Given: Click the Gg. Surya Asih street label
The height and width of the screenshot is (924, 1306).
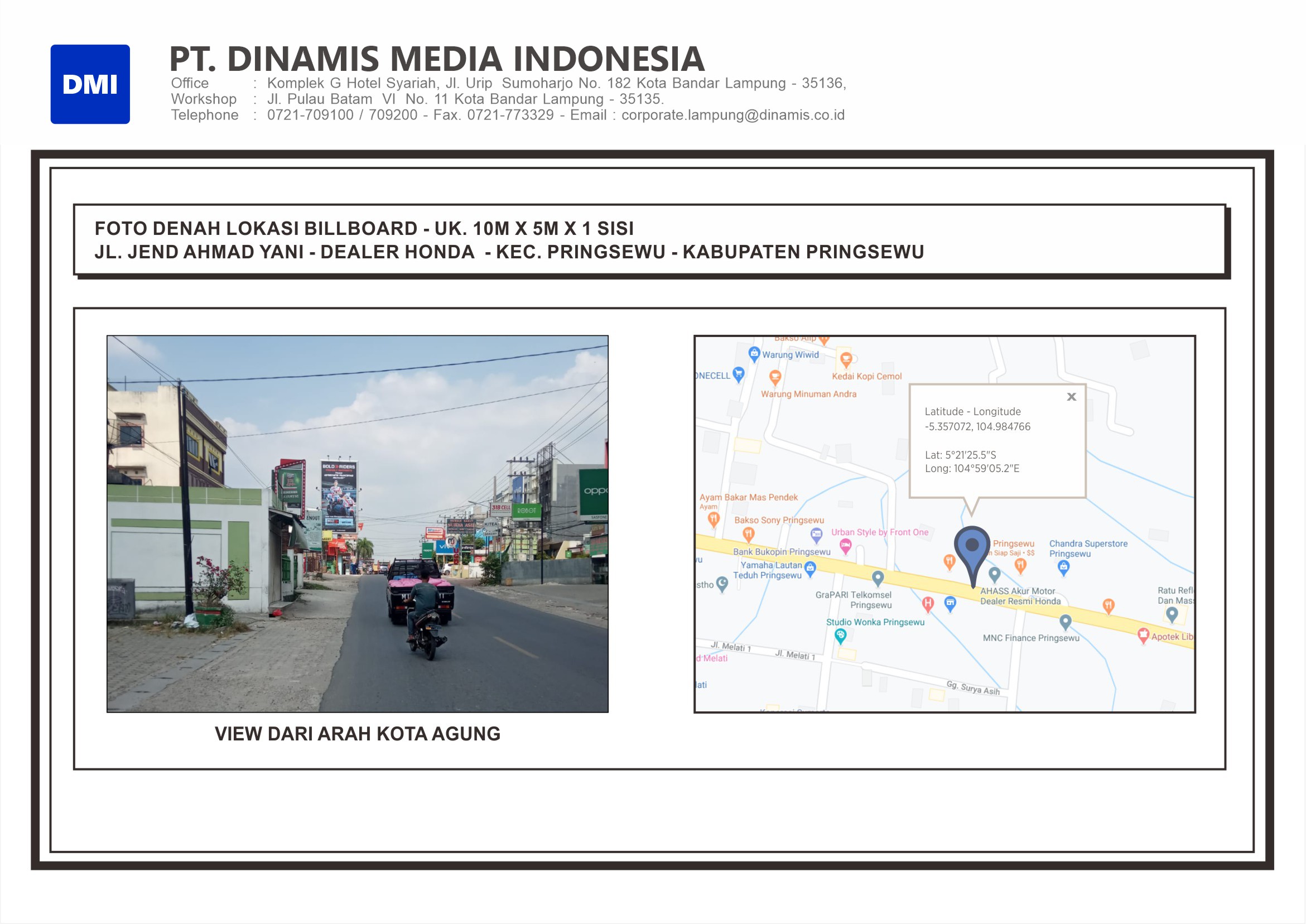Looking at the screenshot, I should click(973, 687).
